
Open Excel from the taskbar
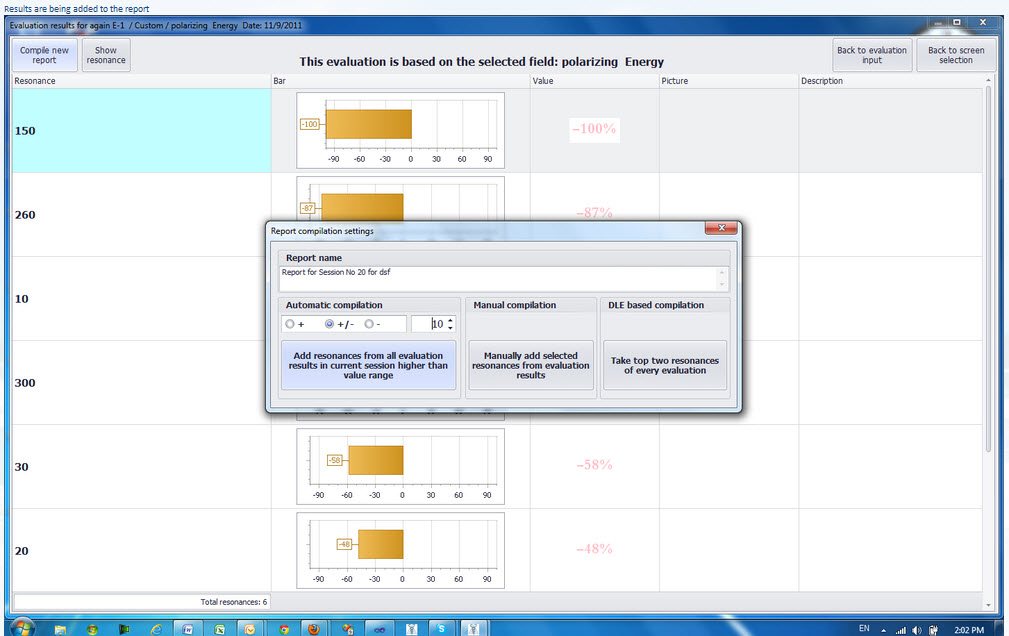[x=219, y=629]
